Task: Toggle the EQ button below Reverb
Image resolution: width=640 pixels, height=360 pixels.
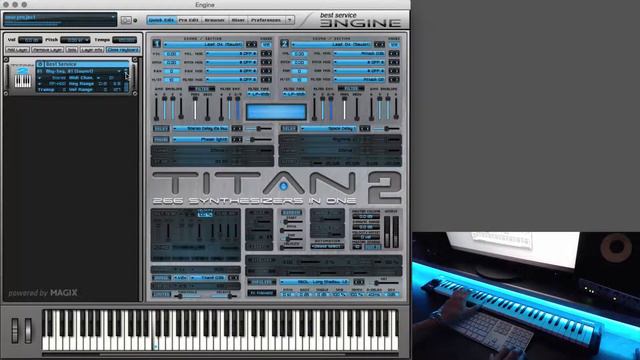Action: [262, 293]
